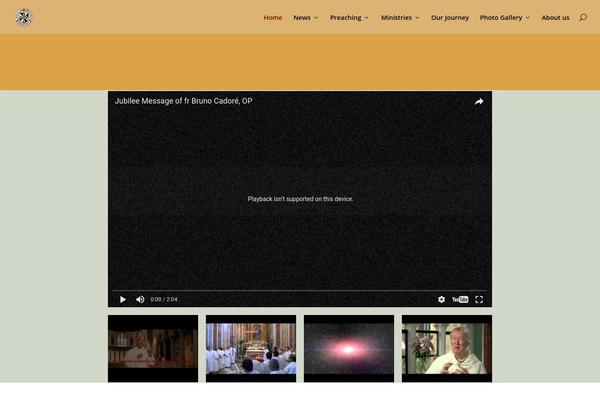Expand the Ministries dropdown chevron
The width and height of the screenshot is (600, 400).
tap(417, 18)
